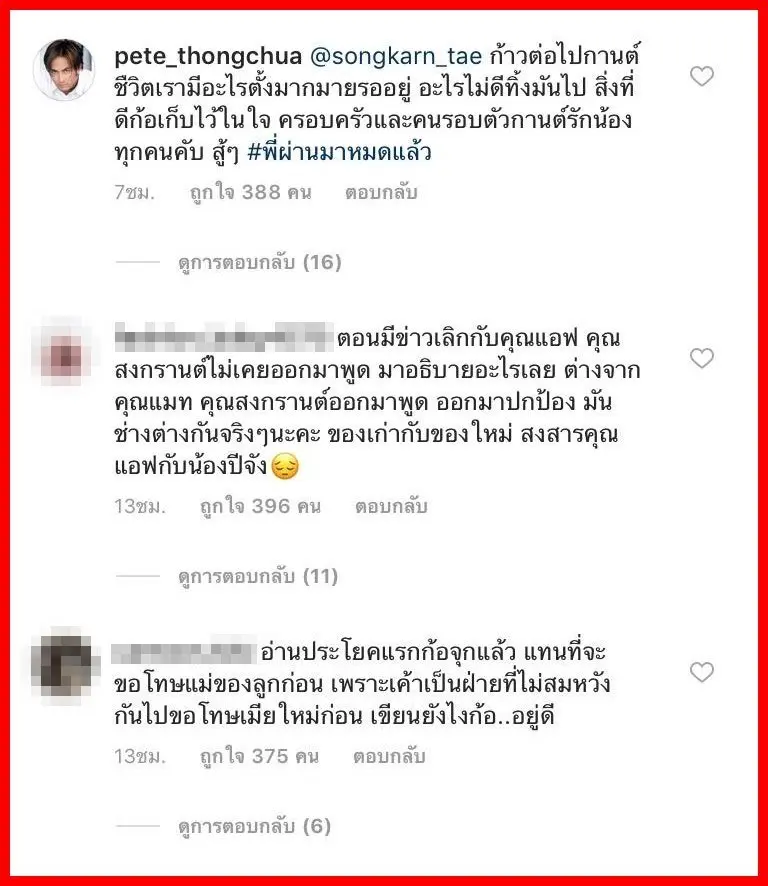Screen dimensions: 768x886
Task: Like the comment about คุณแอฟ with heart
Action: [702, 358]
